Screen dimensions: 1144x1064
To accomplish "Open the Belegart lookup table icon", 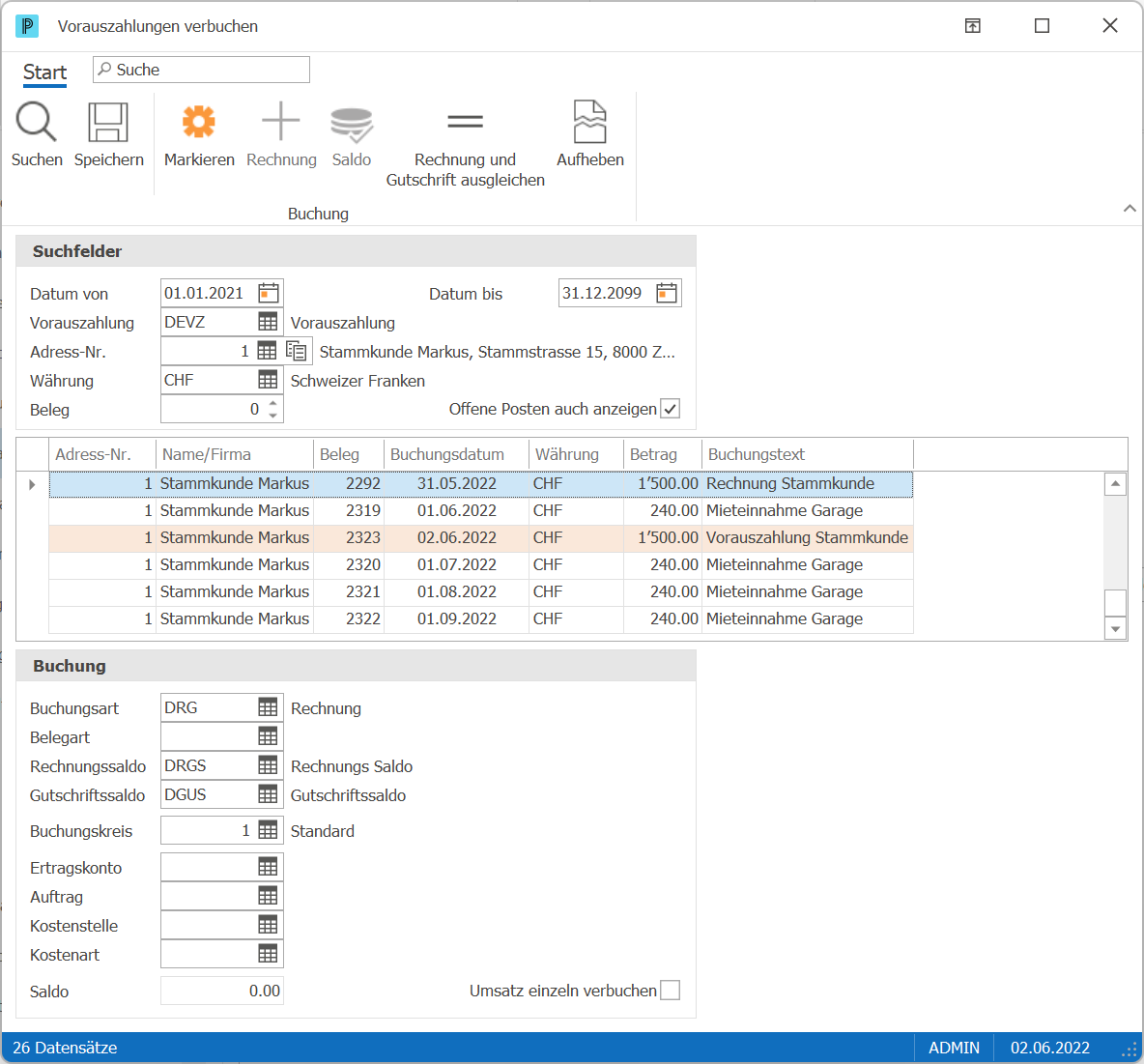I will (x=268, y=736).
